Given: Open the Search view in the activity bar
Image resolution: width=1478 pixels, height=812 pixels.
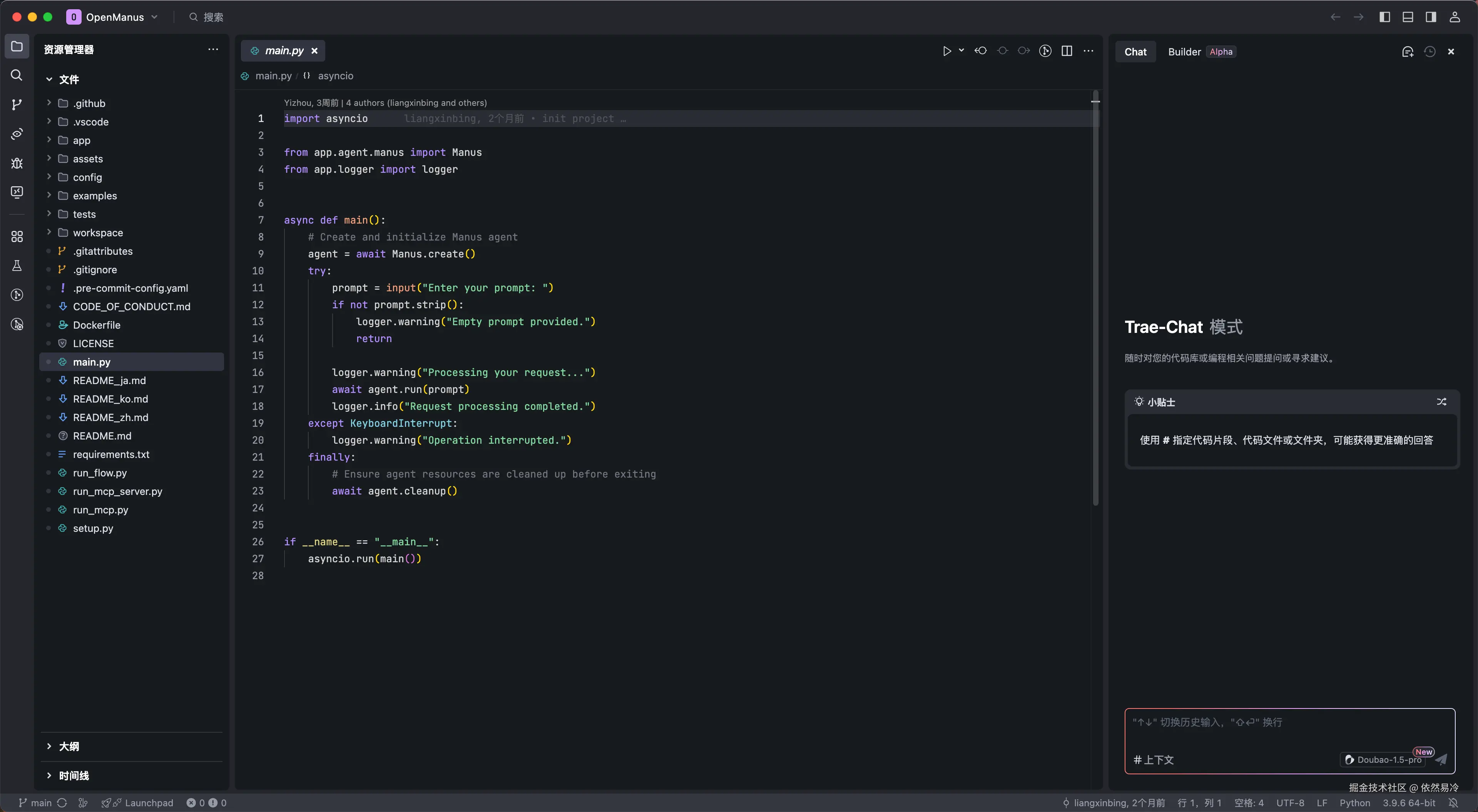Looking at the screenshot, I should click(17, 75).
